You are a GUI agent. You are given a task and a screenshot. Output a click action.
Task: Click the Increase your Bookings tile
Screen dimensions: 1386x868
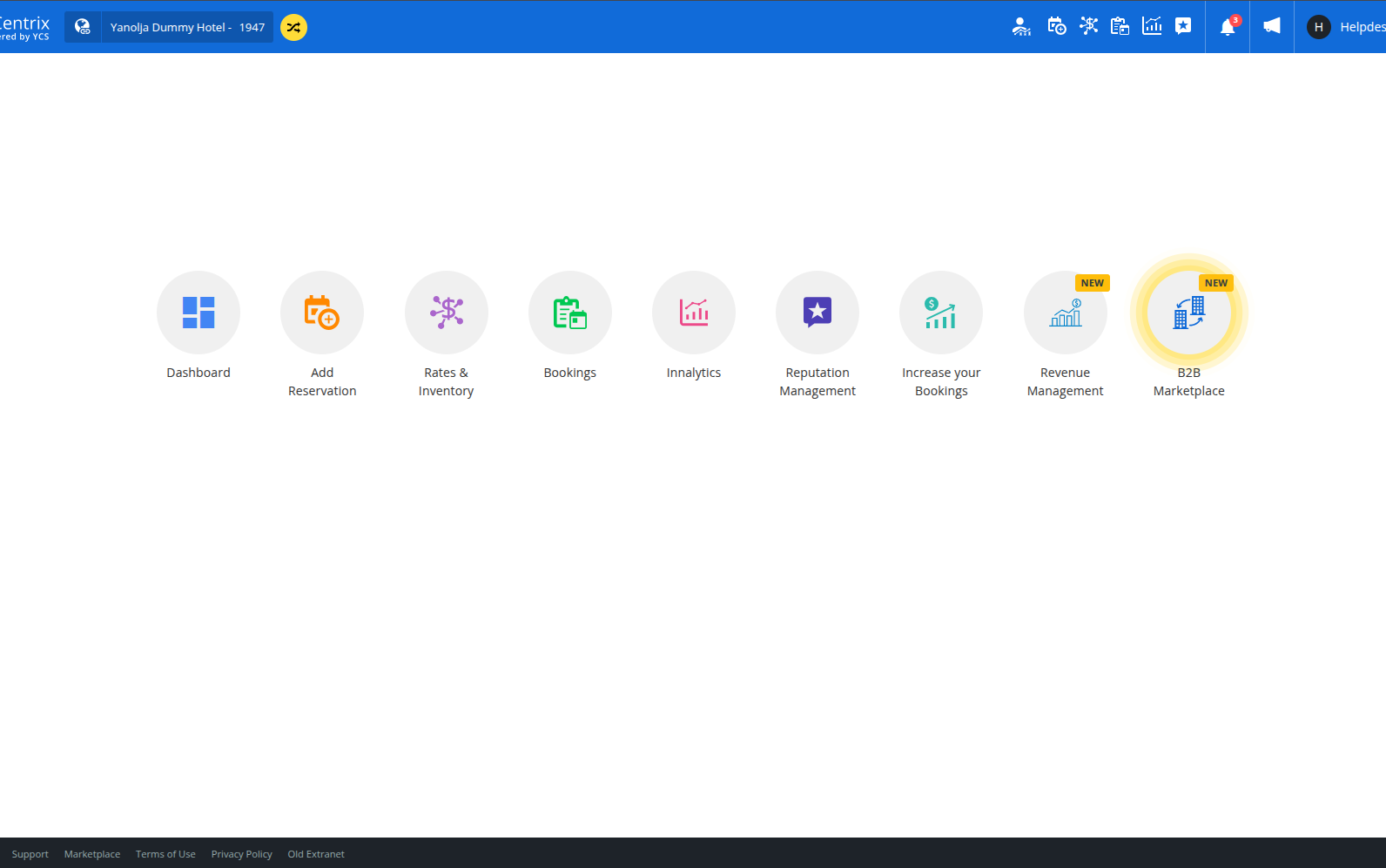[x=941, y=313]
